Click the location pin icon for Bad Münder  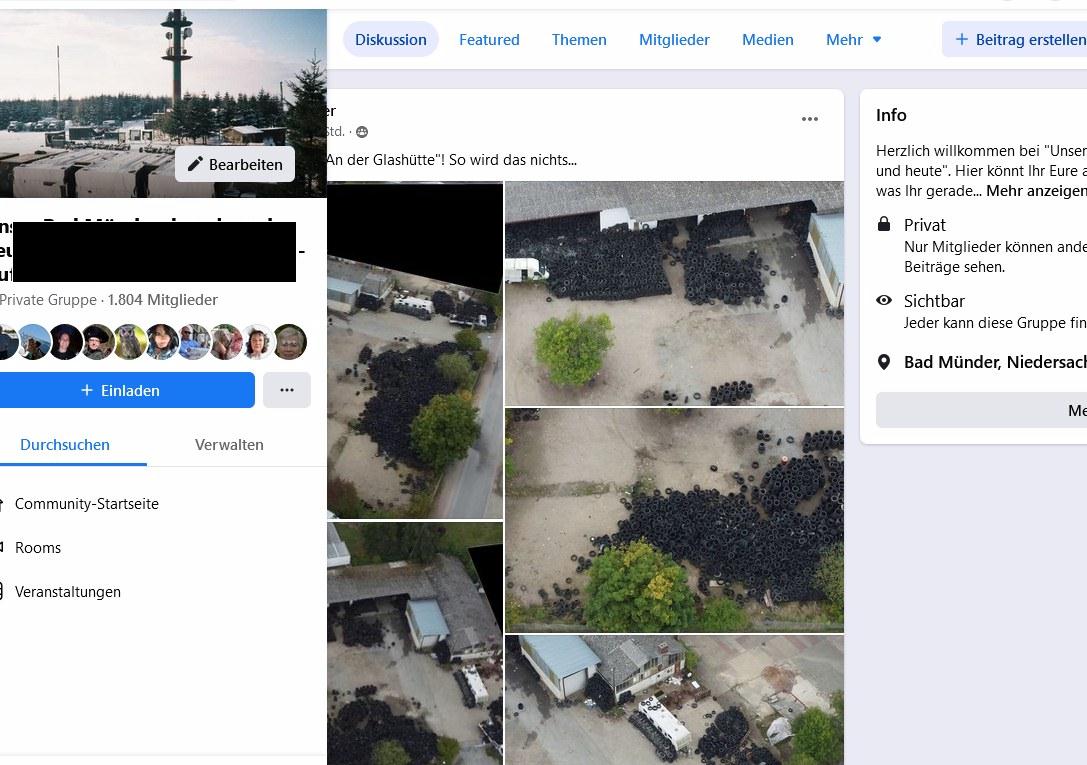click(884, 362)
